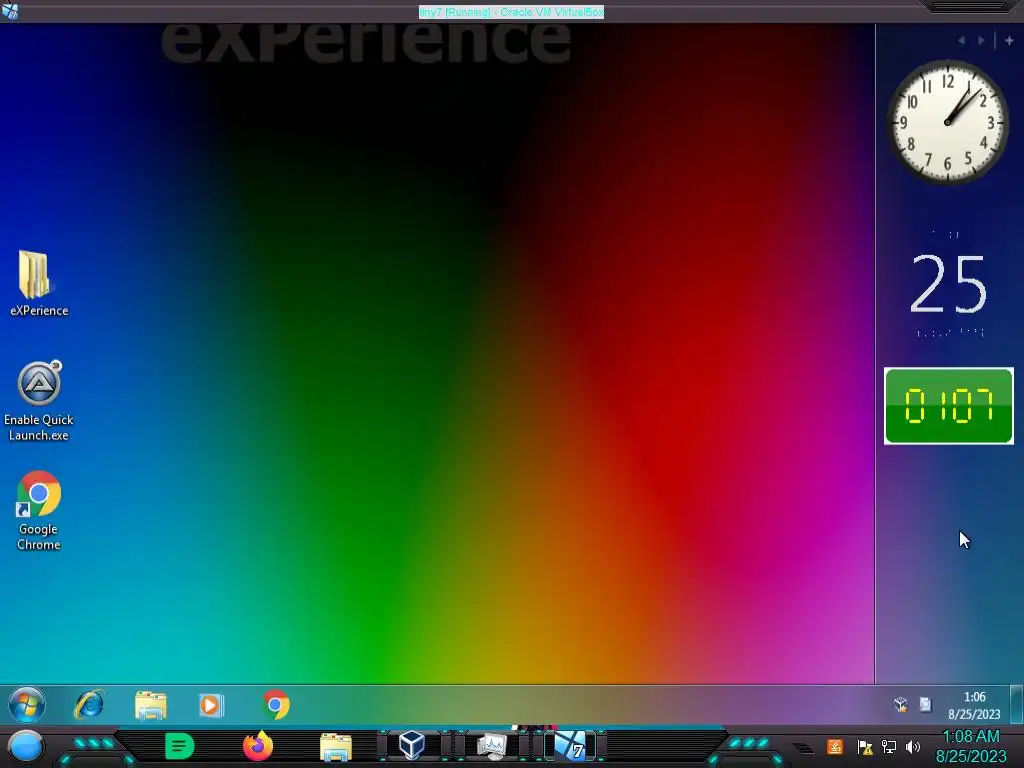Launch Internet Explorer from guest taskbar
The width and height of the screenshot is (1024, 768).
(89, 705)
